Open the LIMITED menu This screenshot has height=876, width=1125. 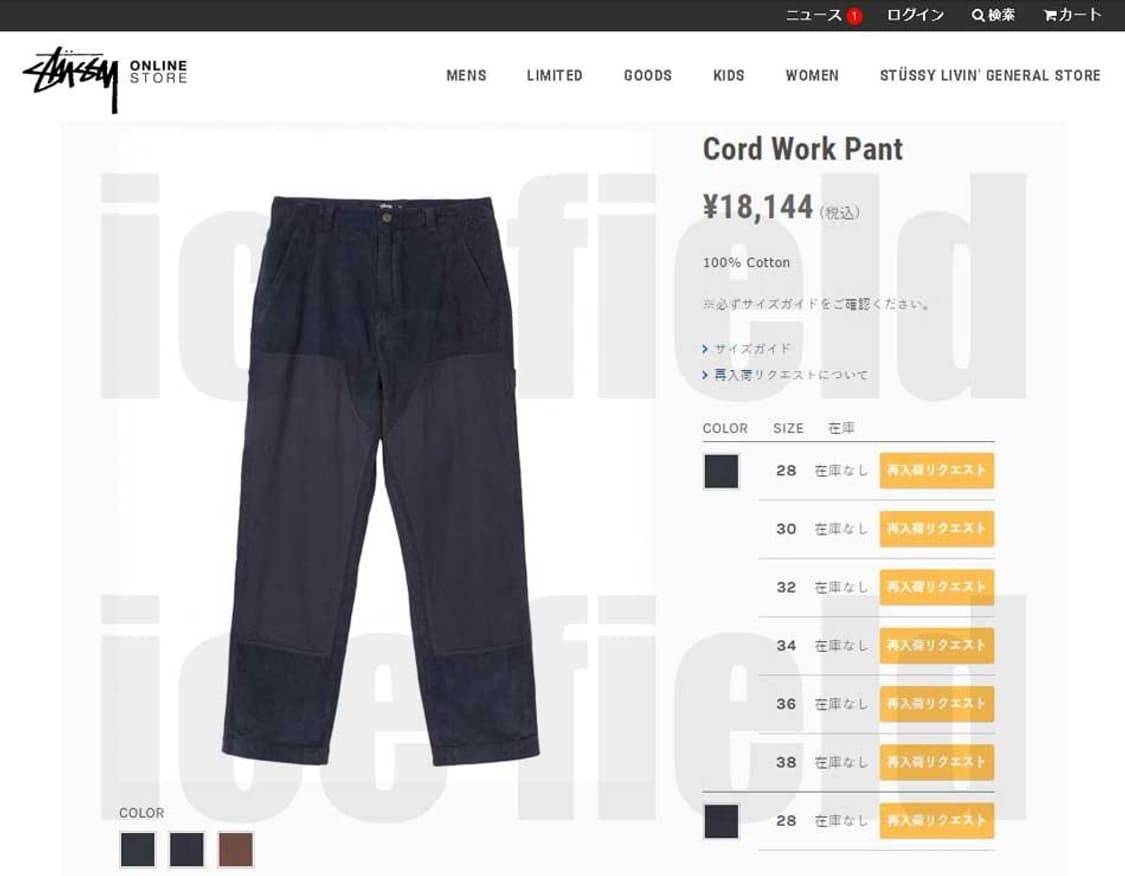[x=555, y=75]
